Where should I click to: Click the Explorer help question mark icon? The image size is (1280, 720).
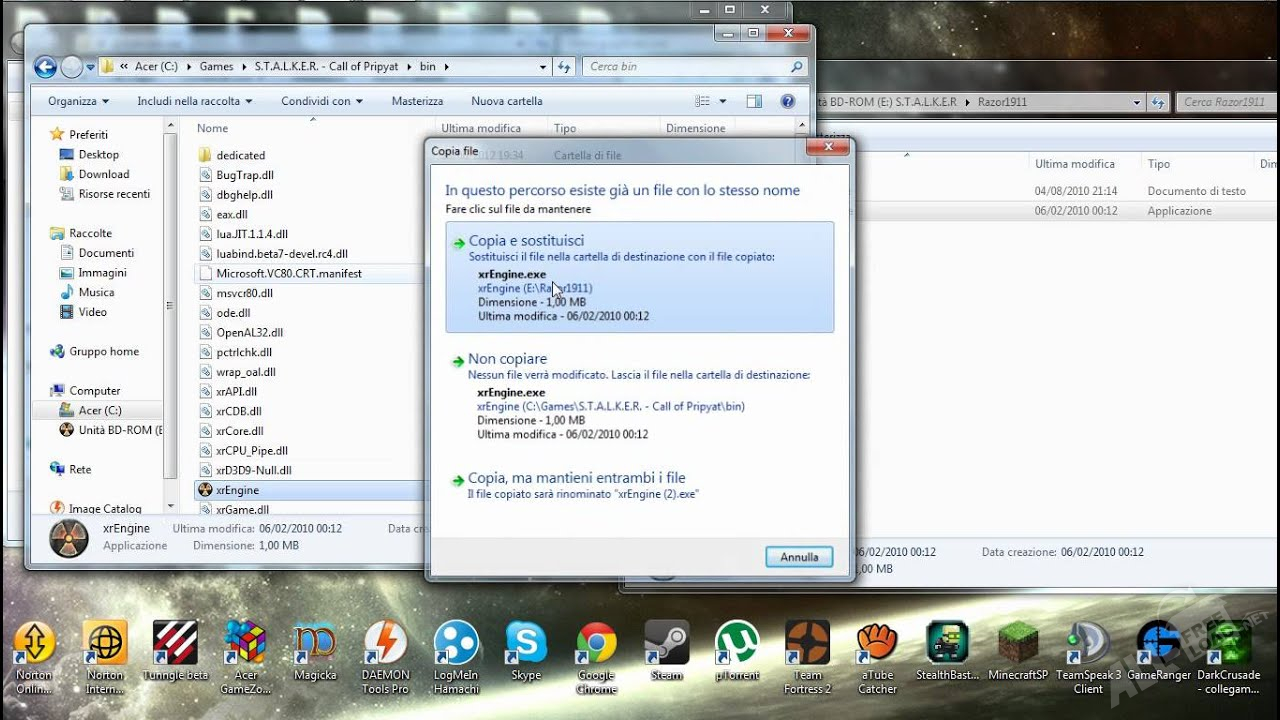(787, 101)
